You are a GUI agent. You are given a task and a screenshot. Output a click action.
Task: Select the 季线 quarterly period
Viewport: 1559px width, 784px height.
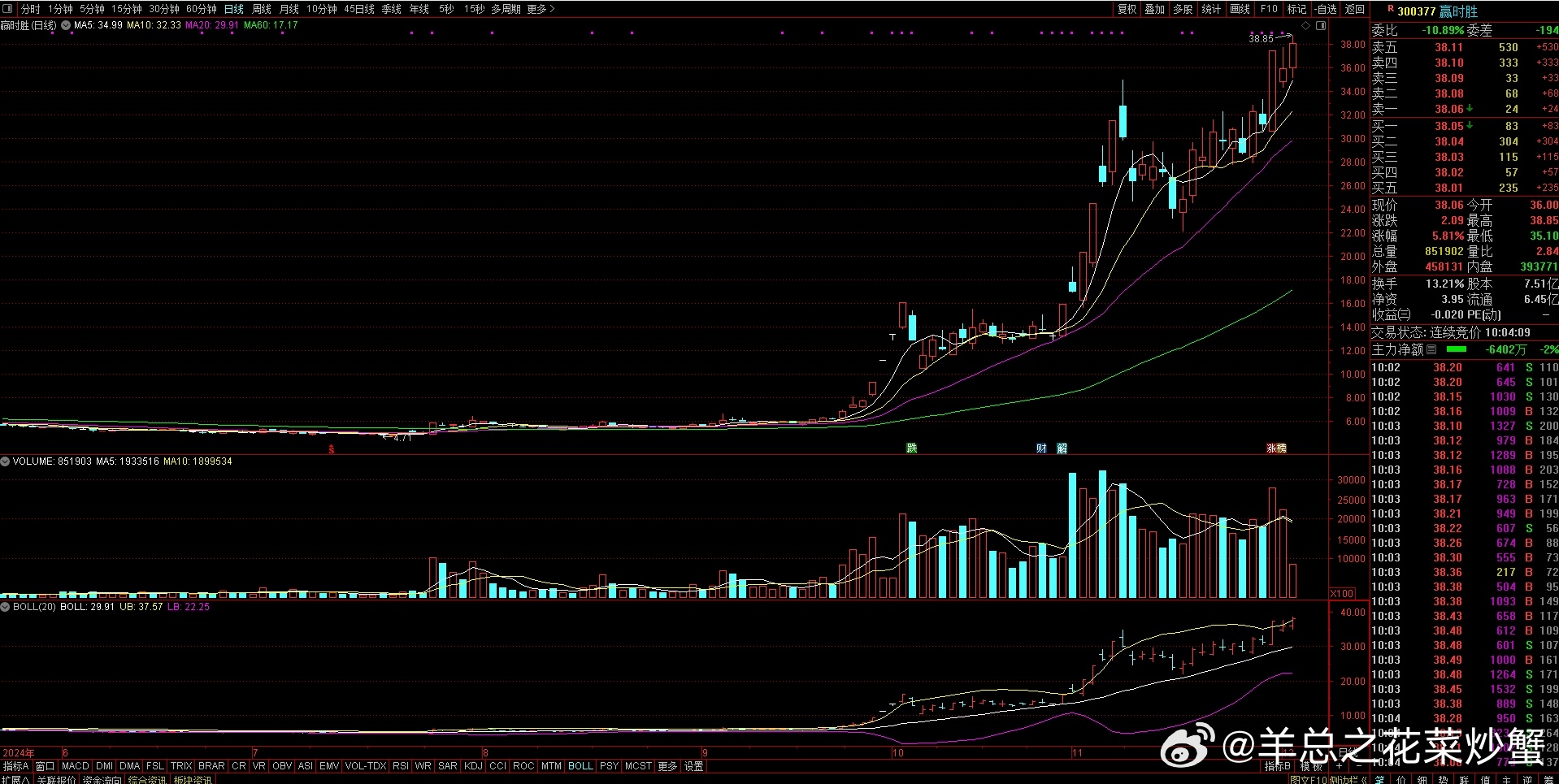coord(391,9)
